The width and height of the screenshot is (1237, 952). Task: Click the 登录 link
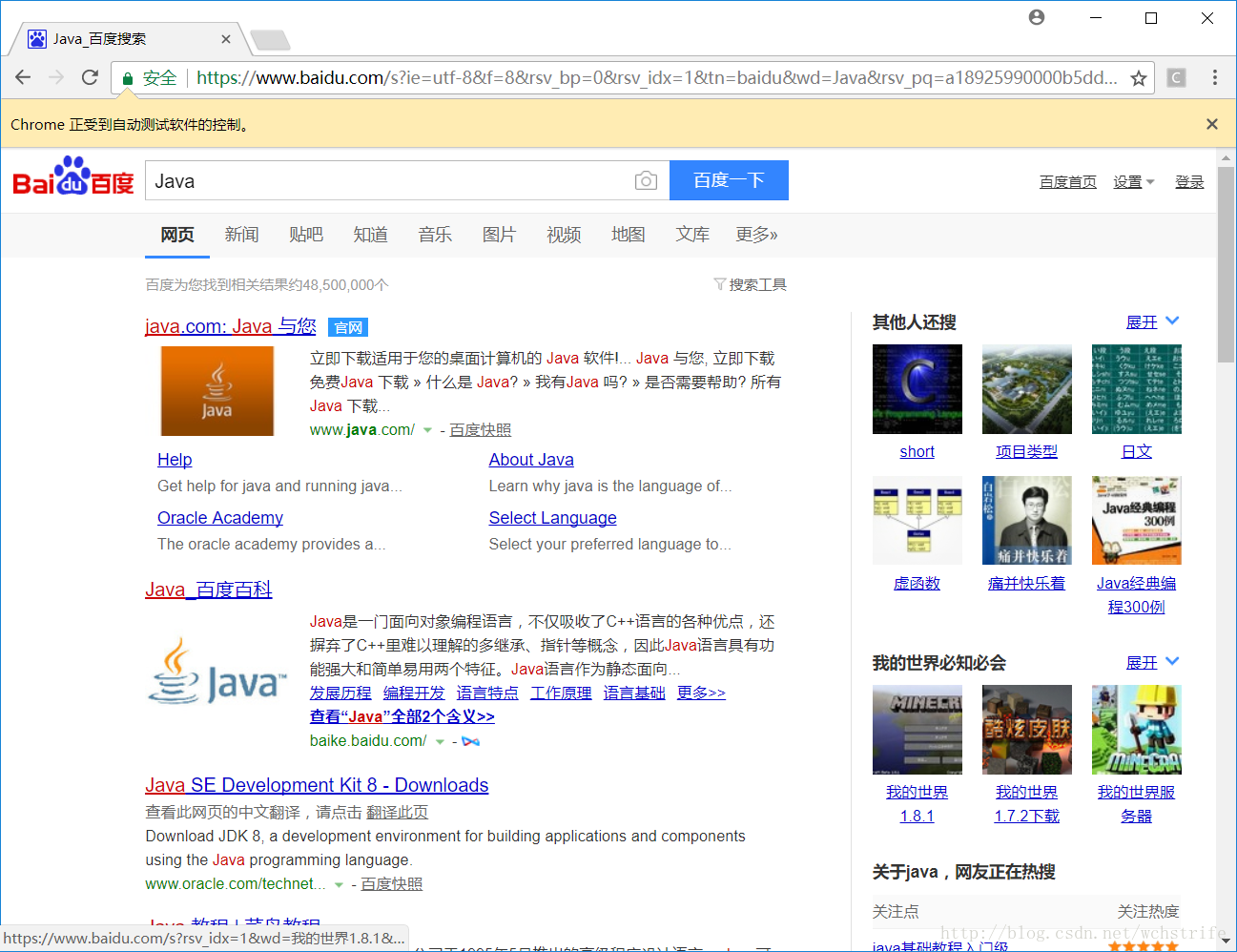pos(1189,182)
